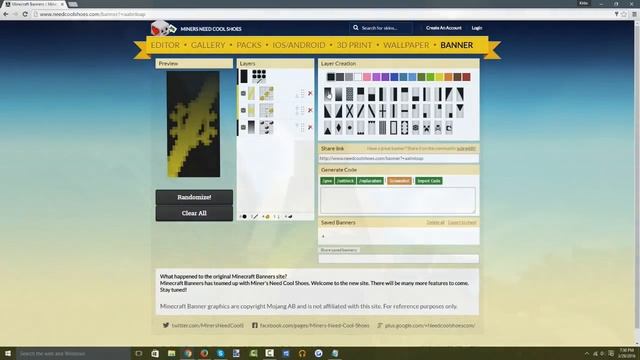Click the base layer six-dot pattern icon
This screenshot has width=640, height=360.
[259, 76]
